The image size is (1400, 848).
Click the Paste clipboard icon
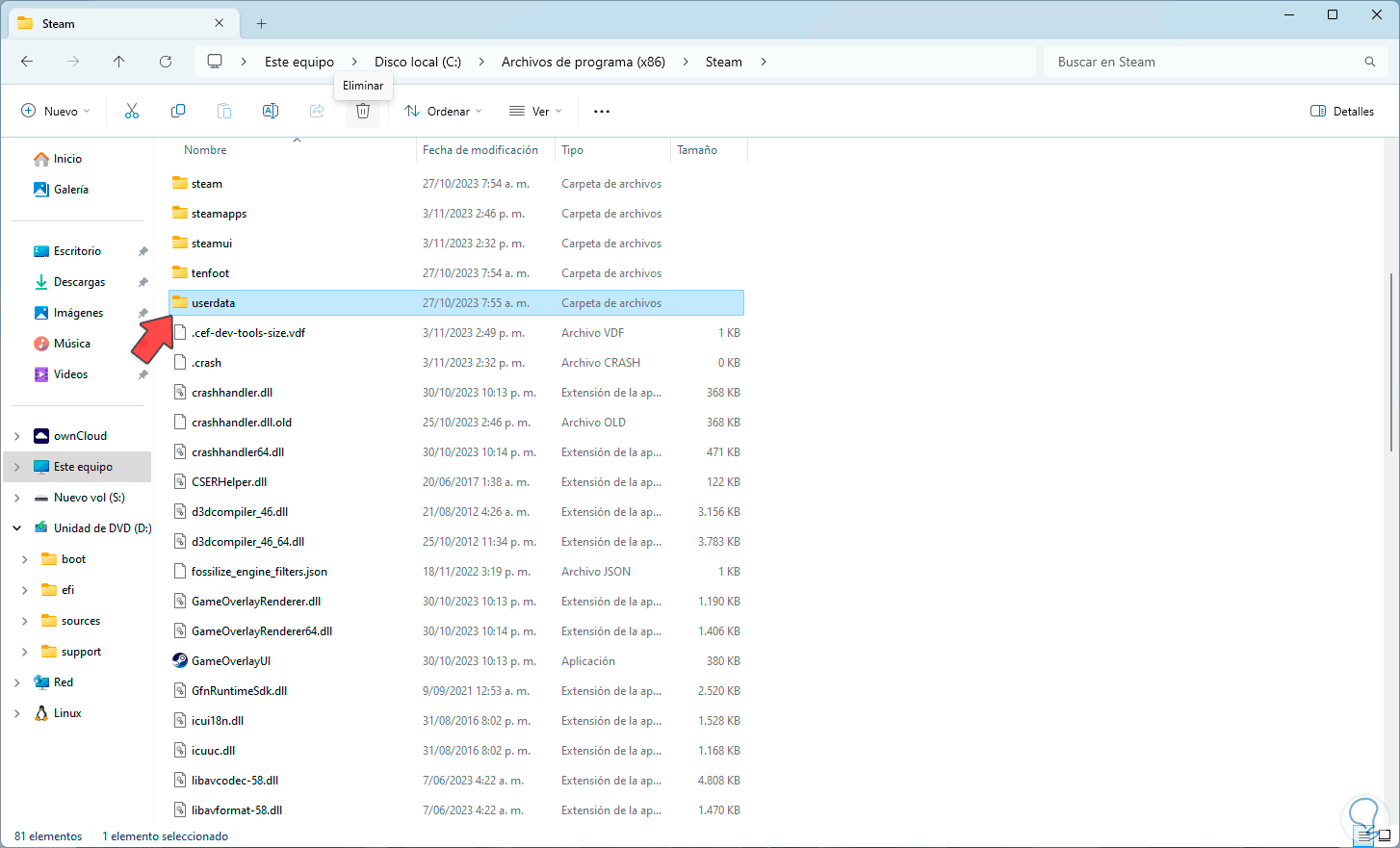pos(224,112)
